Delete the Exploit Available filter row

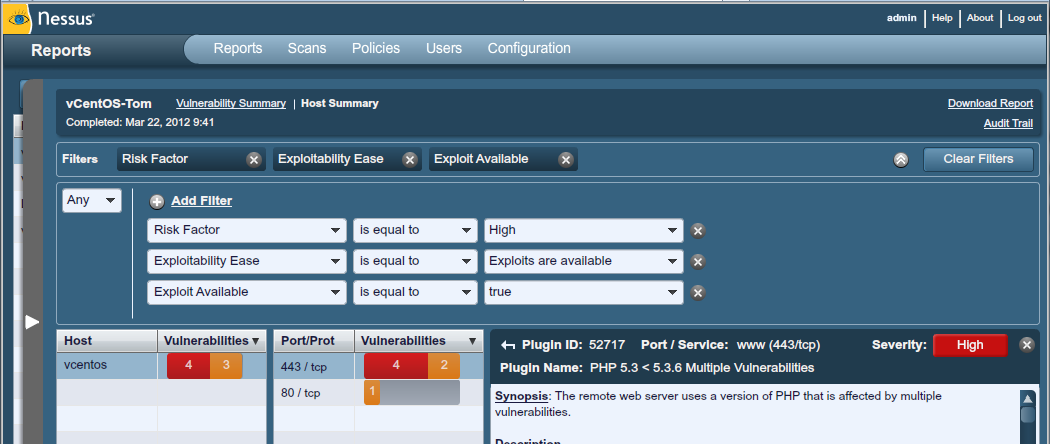pyautogui.click(x=698, y=293)
